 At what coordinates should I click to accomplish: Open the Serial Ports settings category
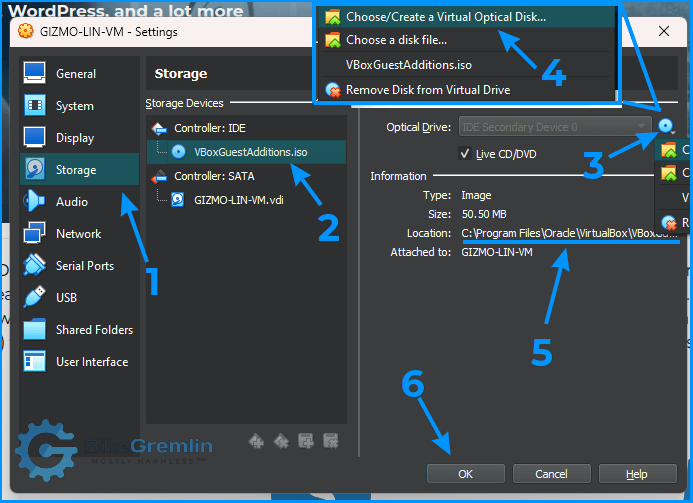80,266
